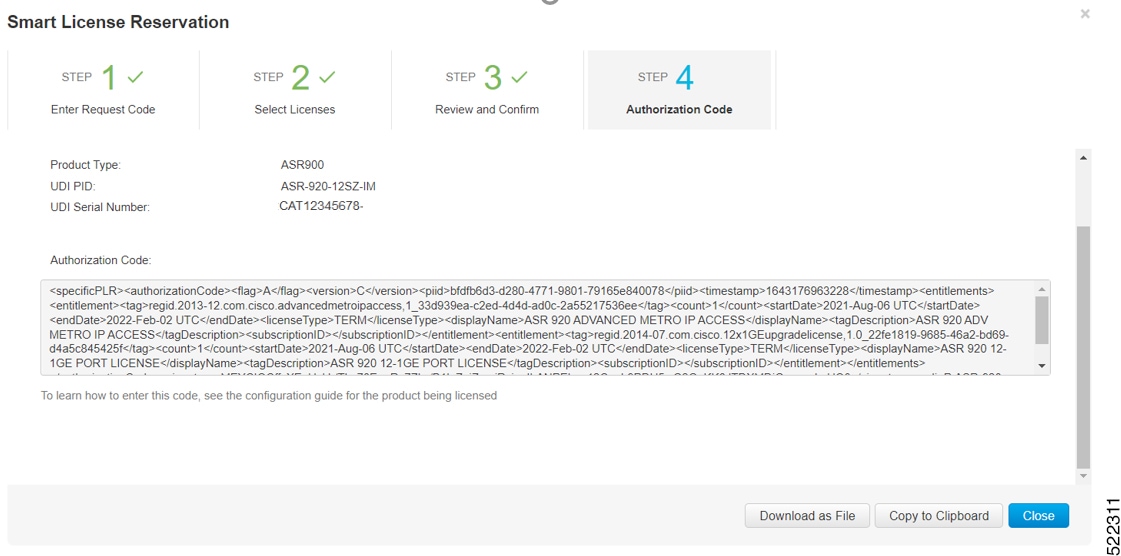The image size is (1121, 556).
Task: Go to Step 2 Select Licenses tab
Action: [295, 89]
